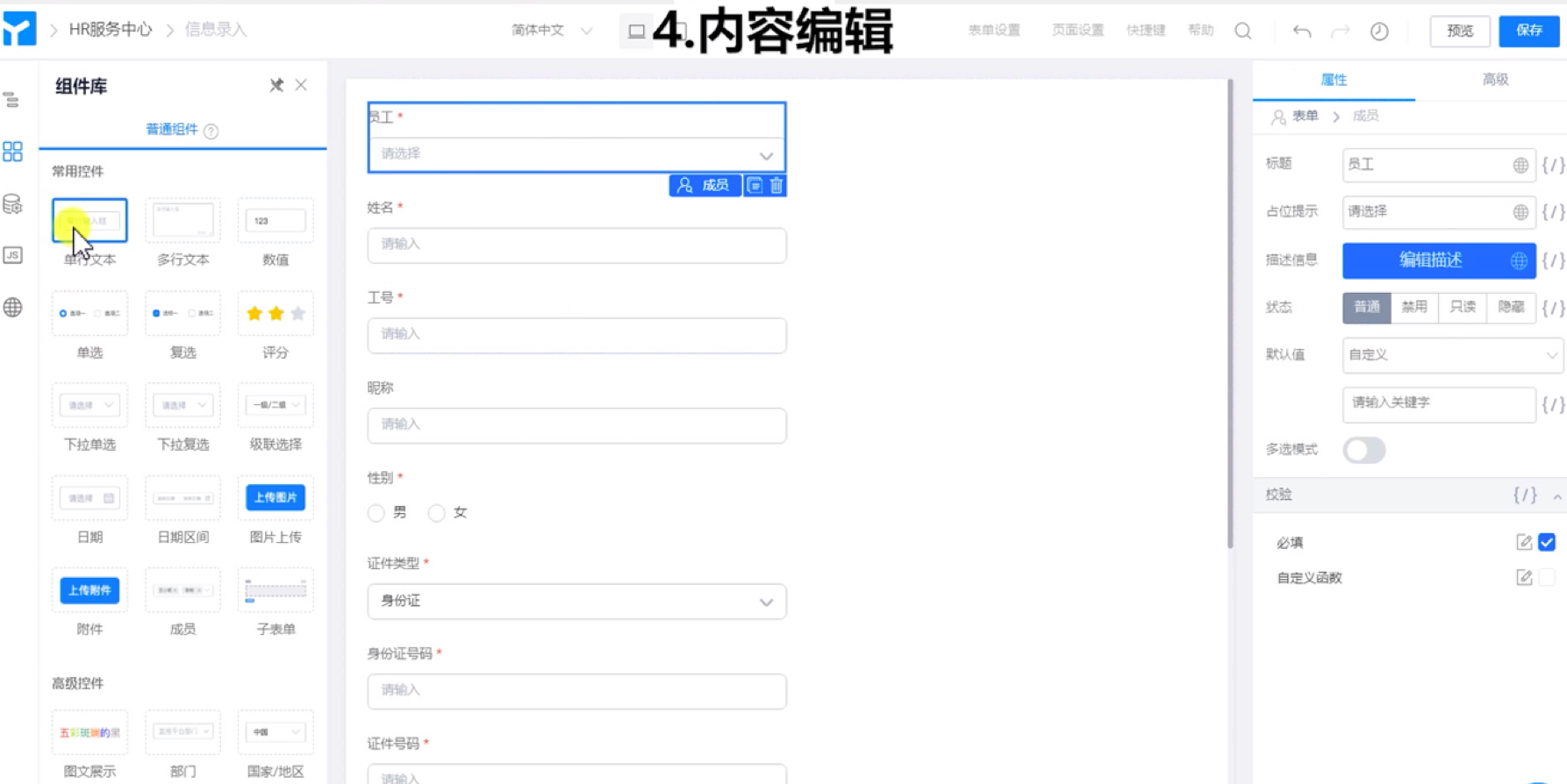Switch to the 高级 tab
This screenshot has width=1567, height=784.
[1495, 80]
